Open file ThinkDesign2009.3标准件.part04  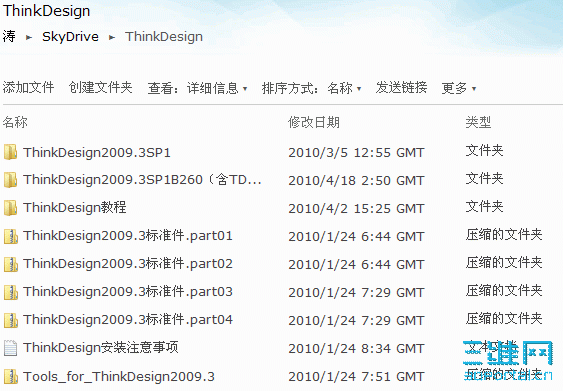(x=128, y=320)
